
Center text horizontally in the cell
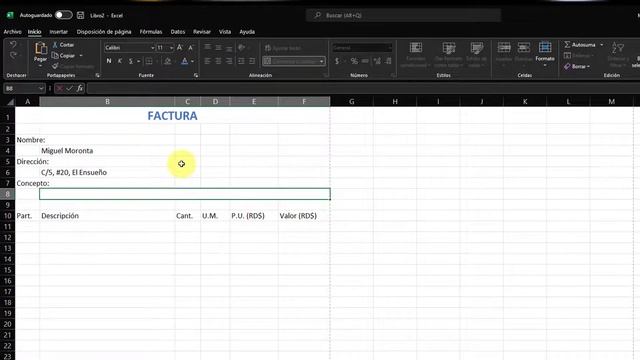pos(218,61)
